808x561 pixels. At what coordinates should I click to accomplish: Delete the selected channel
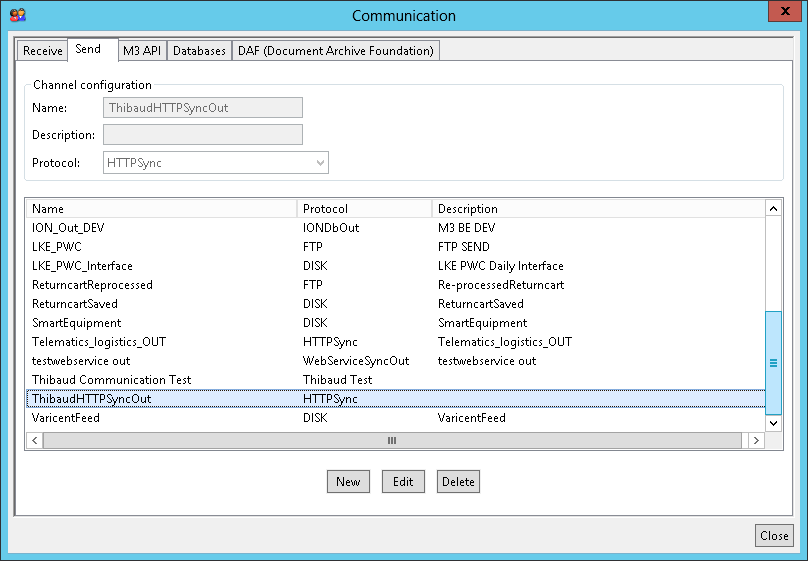(x=458, y=482)
